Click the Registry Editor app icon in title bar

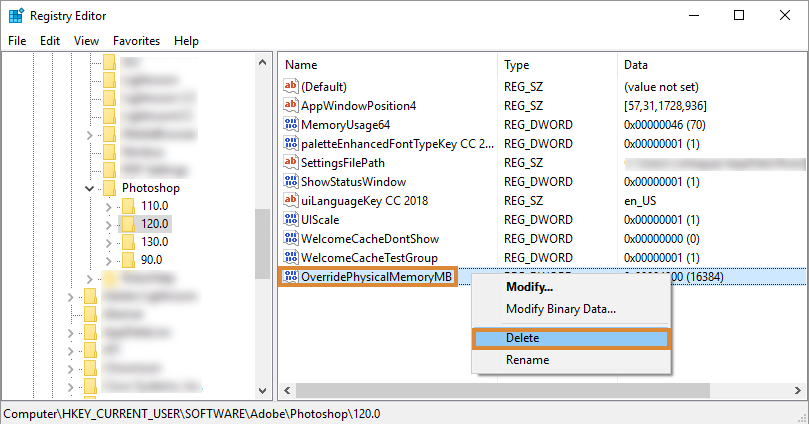tap(16, 16)
